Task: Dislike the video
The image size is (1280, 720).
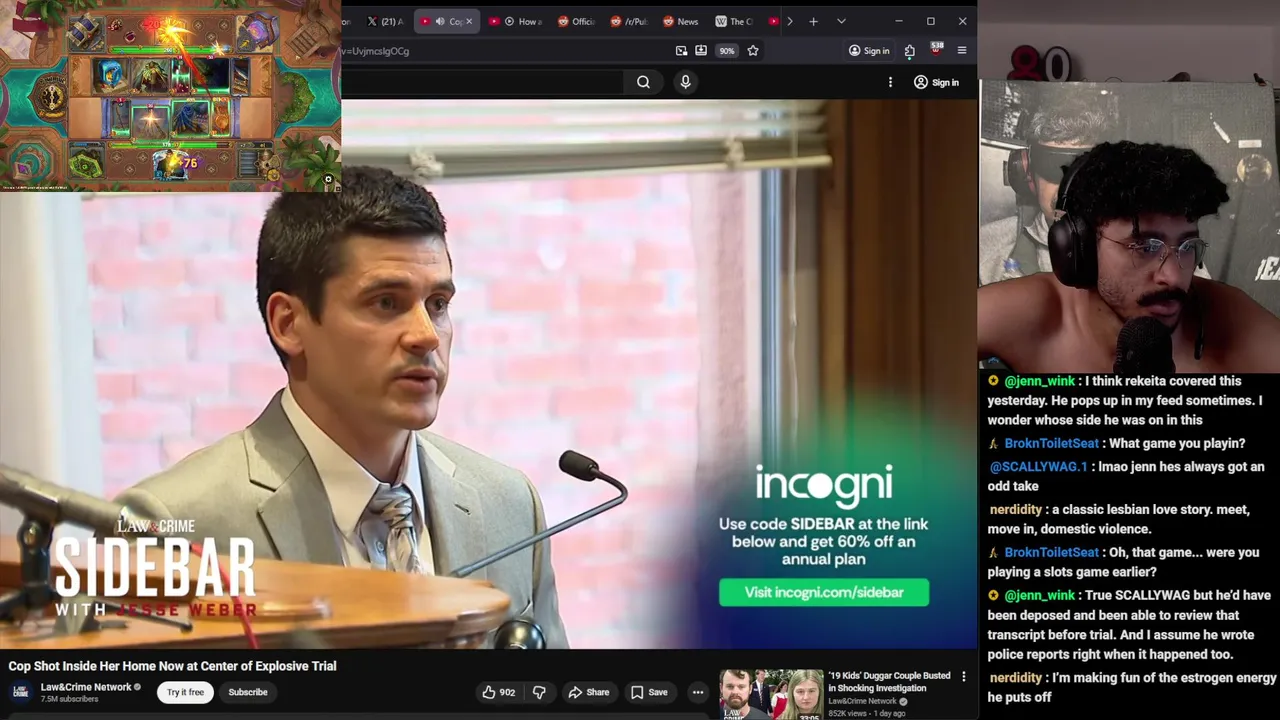Action: (539, 692)
